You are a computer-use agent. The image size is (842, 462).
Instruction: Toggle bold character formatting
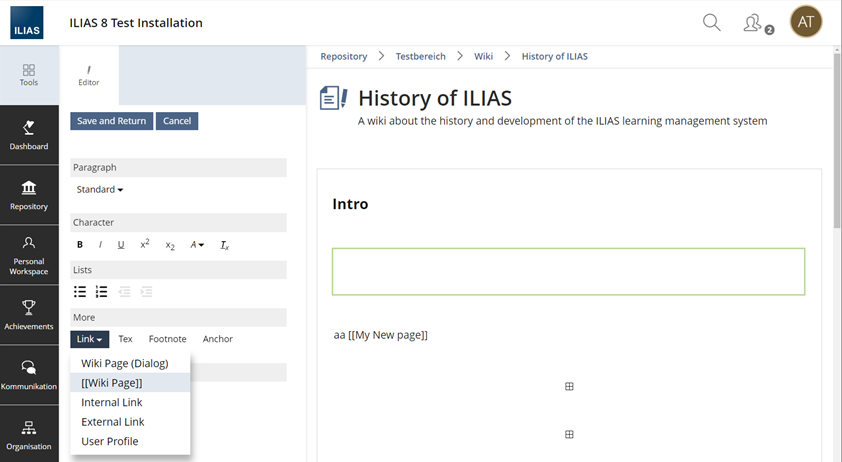(x=80, y=245)
